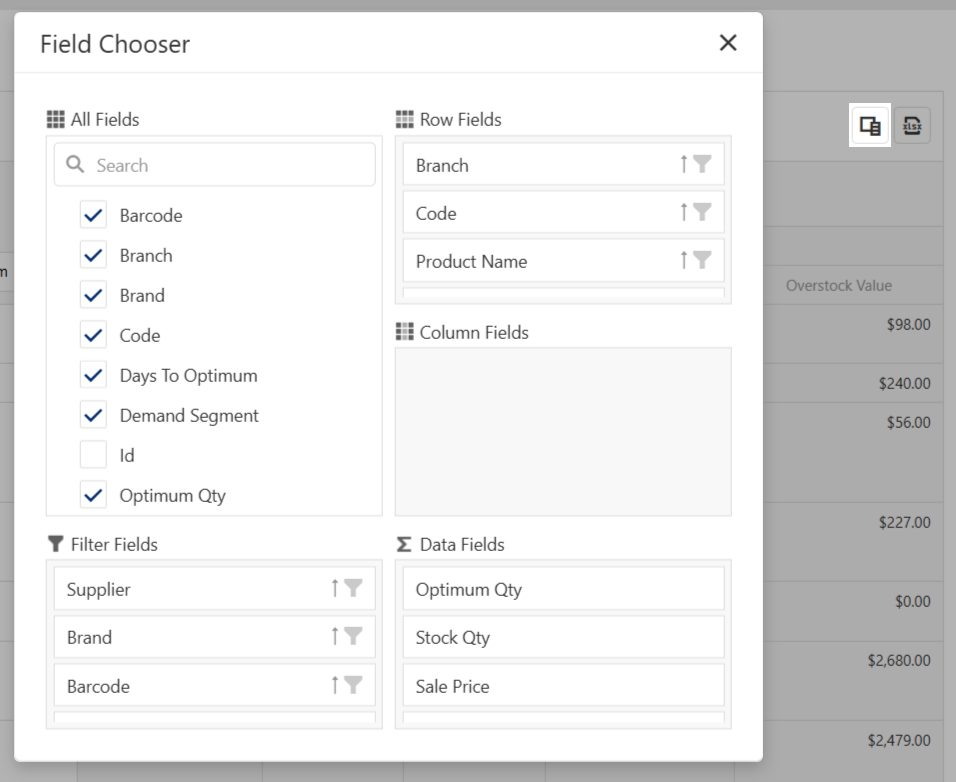The image size is (956, 782).
Task: Click the Overstock Value column header
Action: 838,286
